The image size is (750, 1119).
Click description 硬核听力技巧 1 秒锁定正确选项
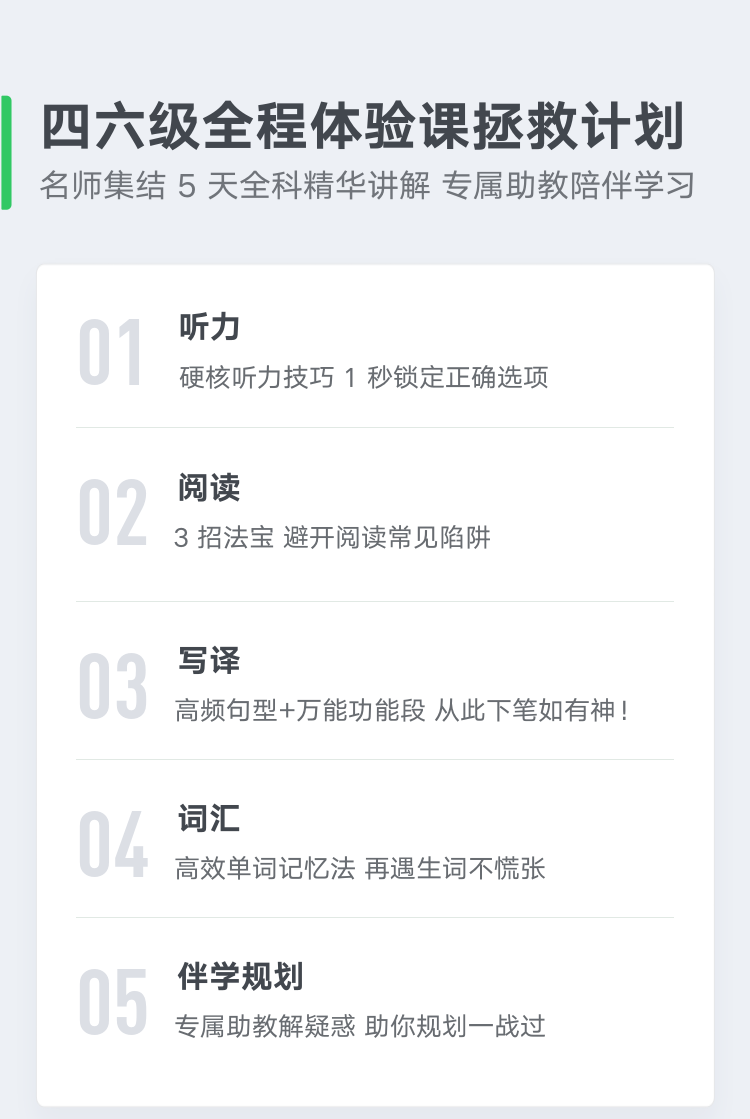click(x=364, y=377)
